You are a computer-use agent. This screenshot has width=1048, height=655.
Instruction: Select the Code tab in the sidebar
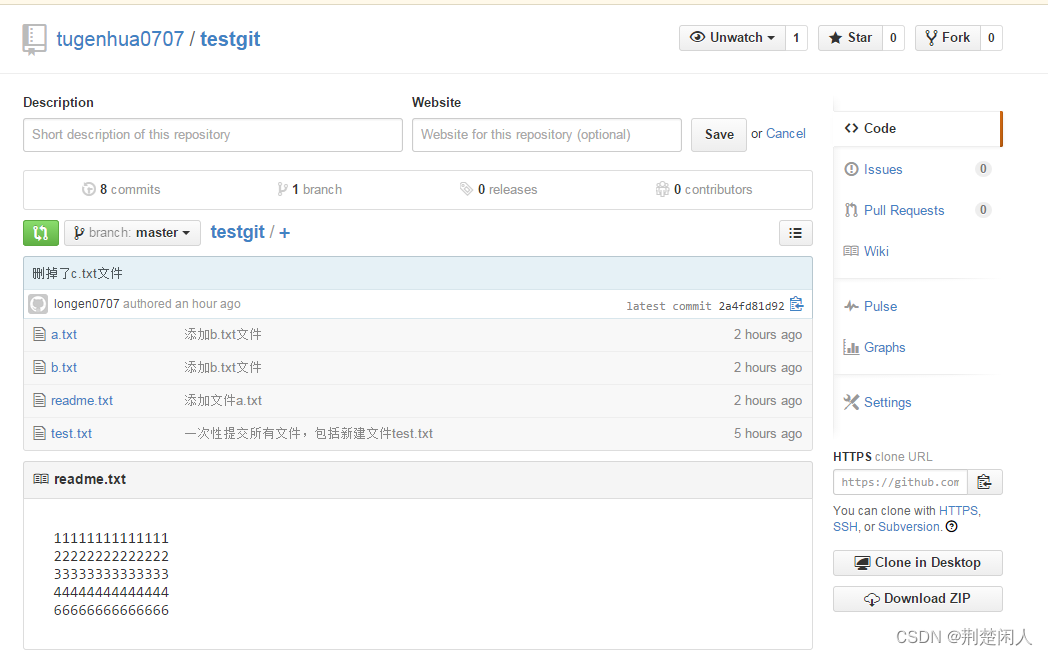pos(917,128)
